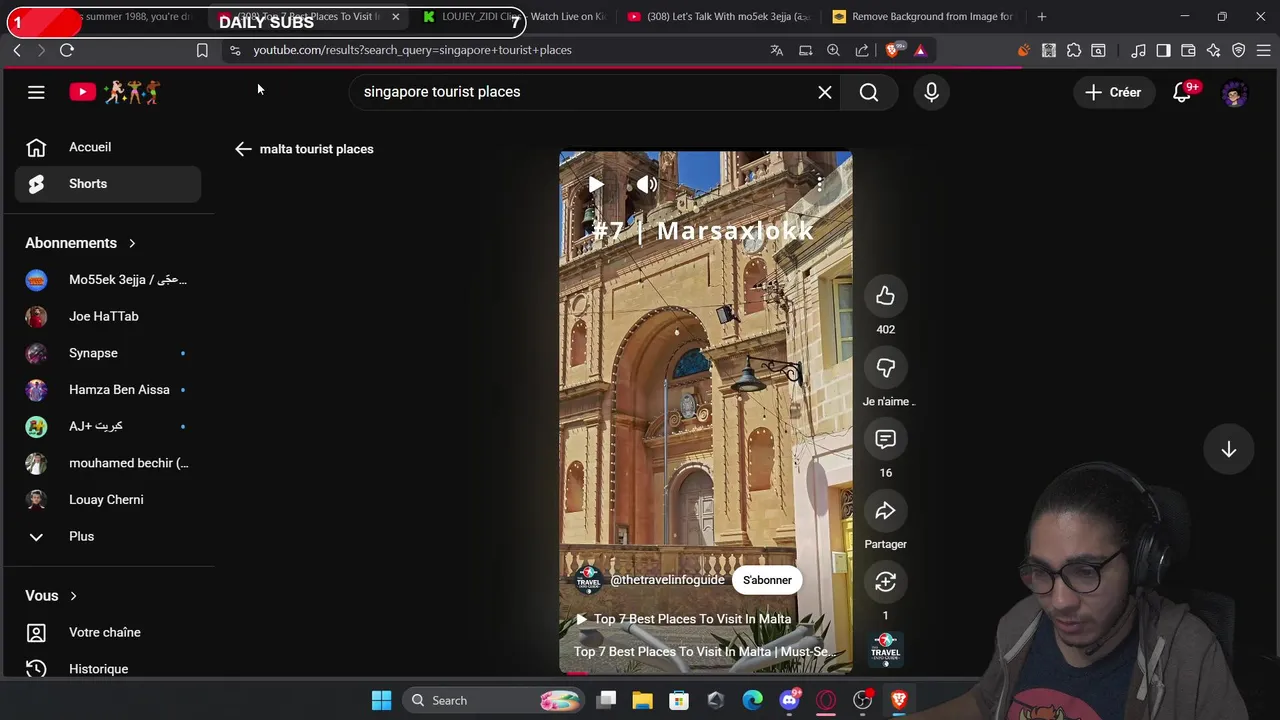
Task: Open the zoom magnifier in address bar
Action: [x=833, y=50]
